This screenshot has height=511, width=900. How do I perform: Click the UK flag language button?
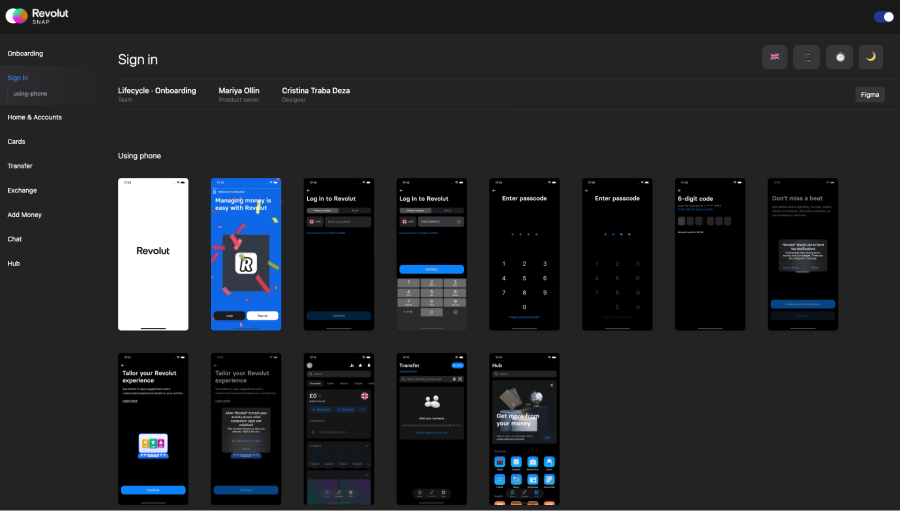(x=774, y=57)
